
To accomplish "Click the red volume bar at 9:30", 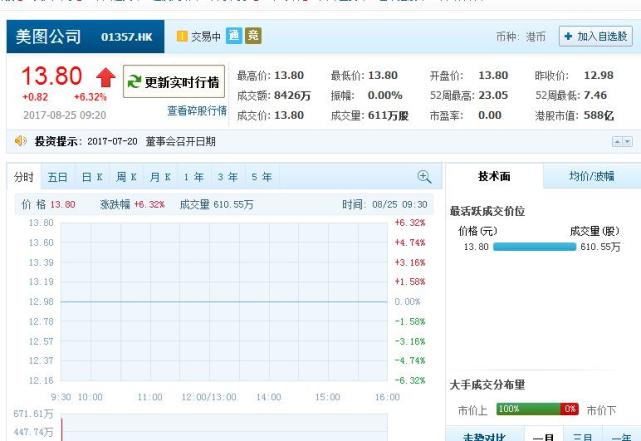I will [62, 429].
